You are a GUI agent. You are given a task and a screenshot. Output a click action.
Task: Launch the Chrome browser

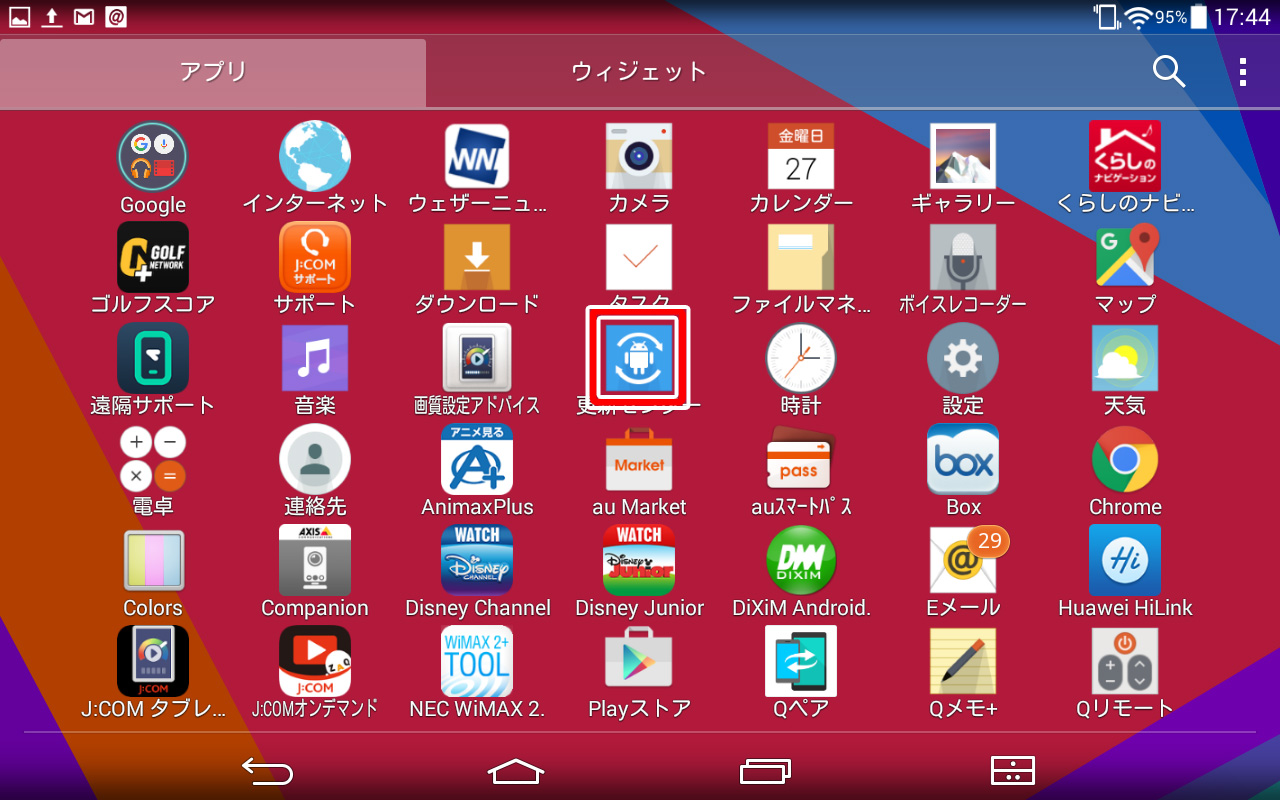[x=1125, y=459]
